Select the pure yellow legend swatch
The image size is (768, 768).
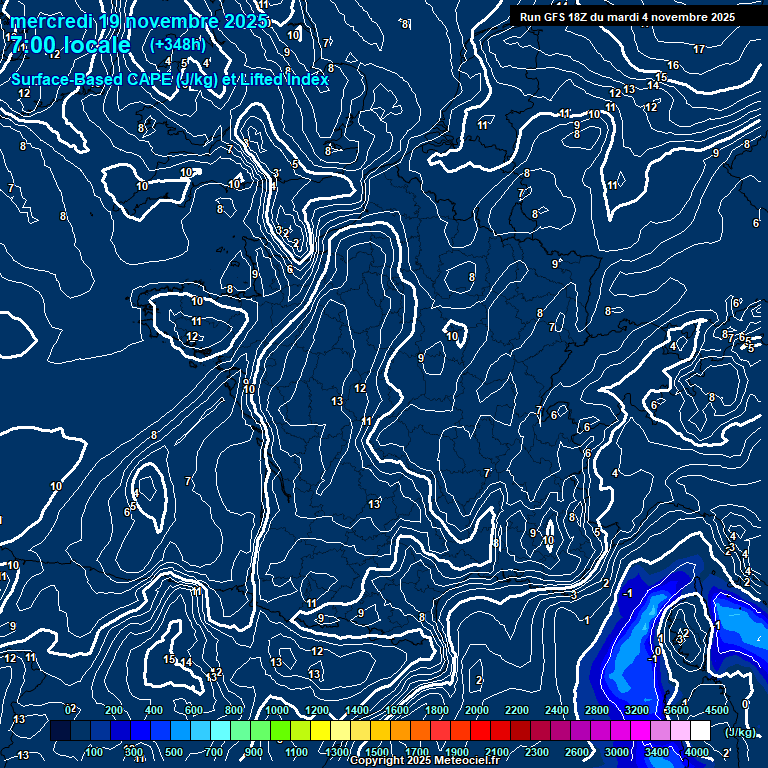(x=320, y=730)
